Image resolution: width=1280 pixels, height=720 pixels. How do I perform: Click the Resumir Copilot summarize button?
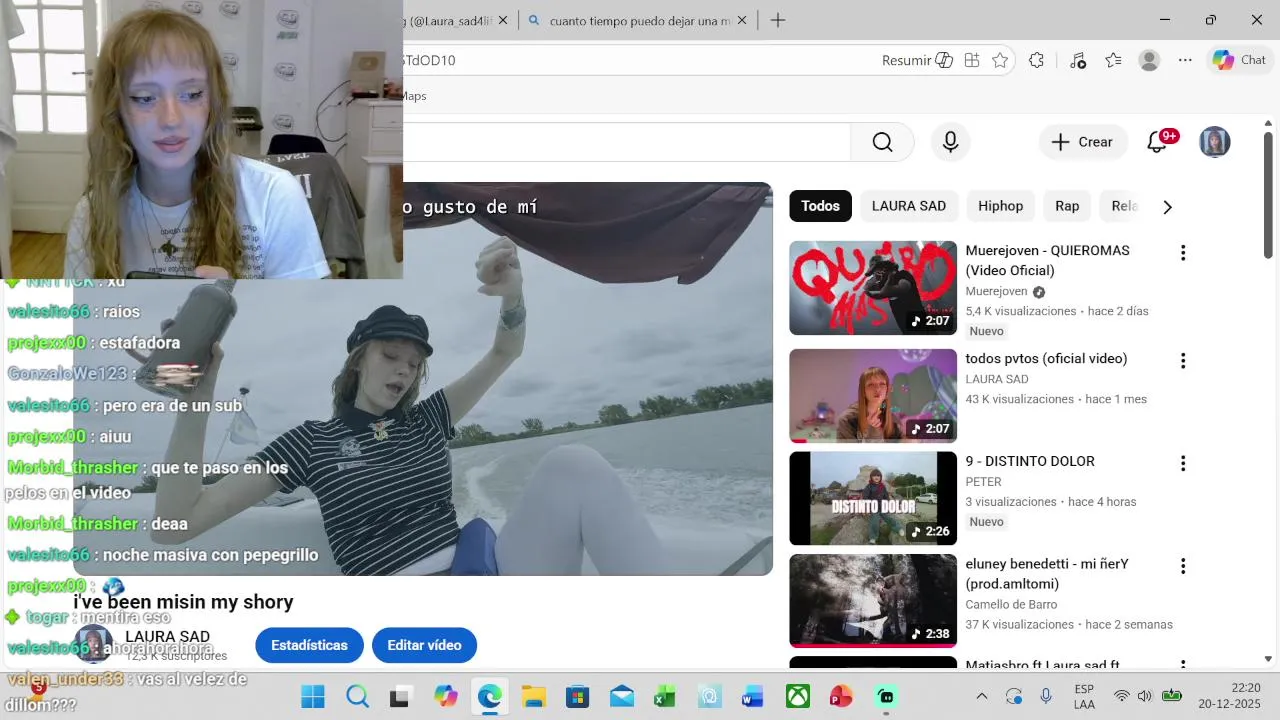click(x=917, y=60)
